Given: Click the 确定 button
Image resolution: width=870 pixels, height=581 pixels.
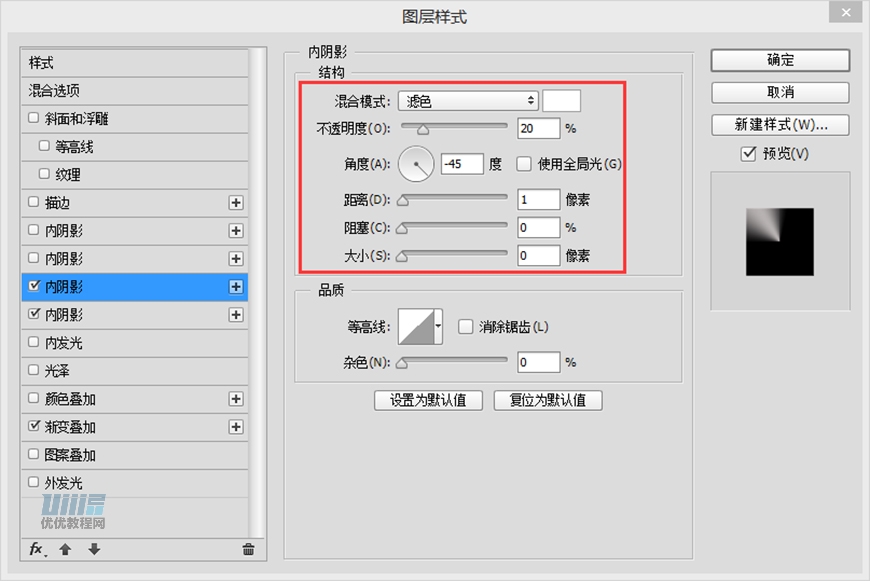Looking at the screenshot, I should coord(780,60).
